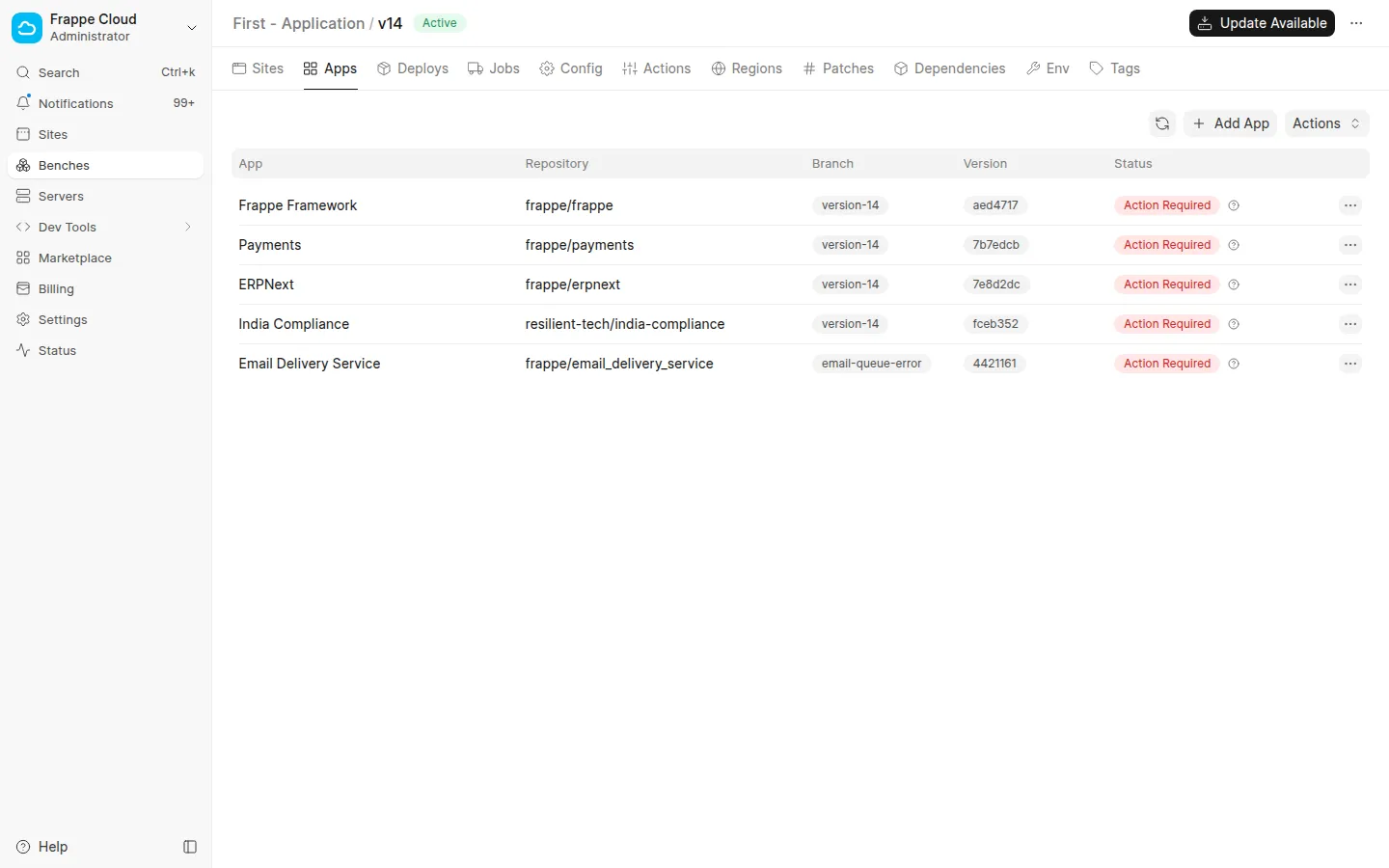The height and width of the screenshot is (868, 1389).
Task: Switch to the Jobs tab
Action: coord(494,68)
